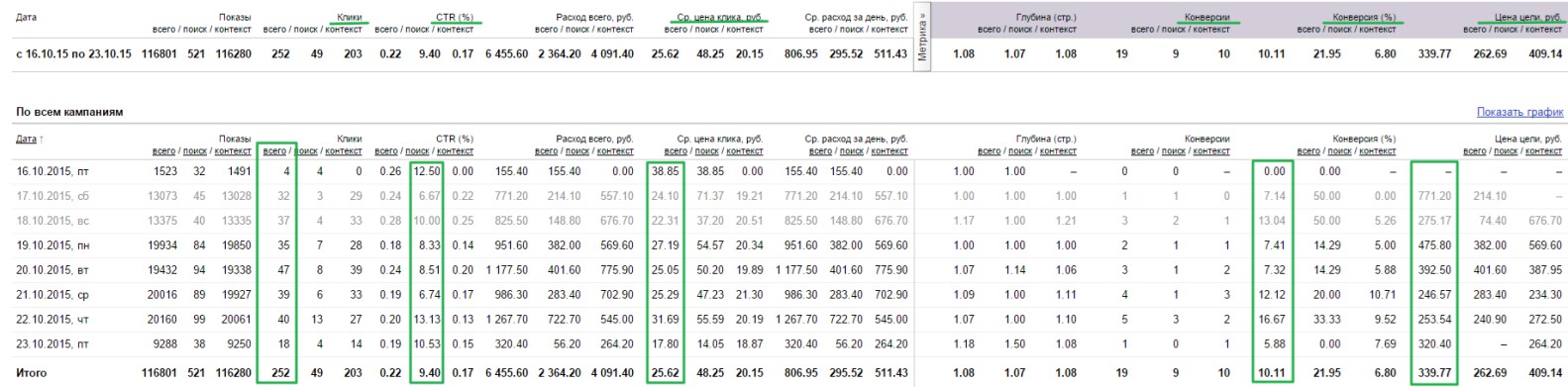Click total impressions 9288 in 23.10.2015 row

pyautogui.click(x=164, y=344)
